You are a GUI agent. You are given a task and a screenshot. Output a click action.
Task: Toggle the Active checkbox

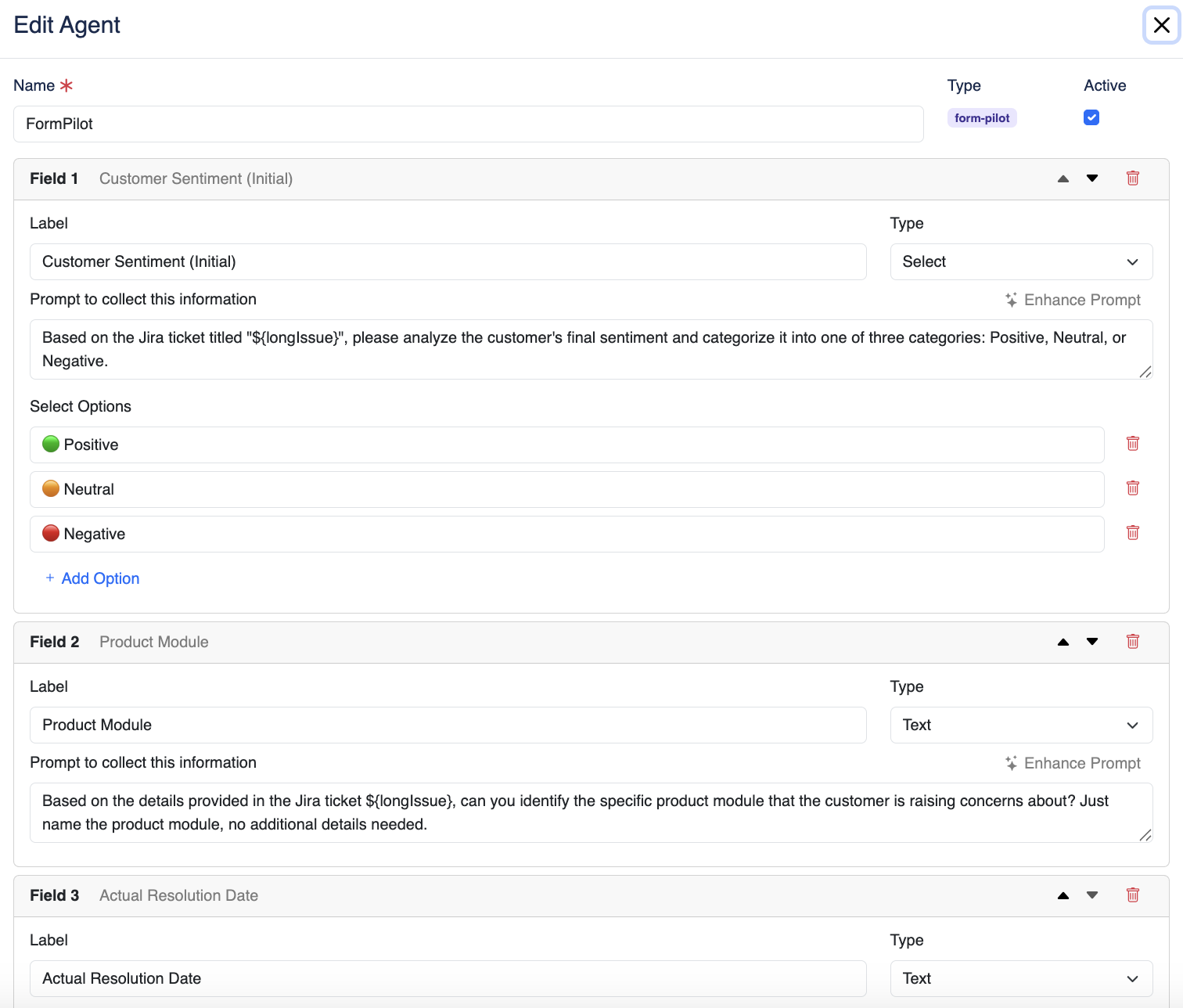point(1091,117)
